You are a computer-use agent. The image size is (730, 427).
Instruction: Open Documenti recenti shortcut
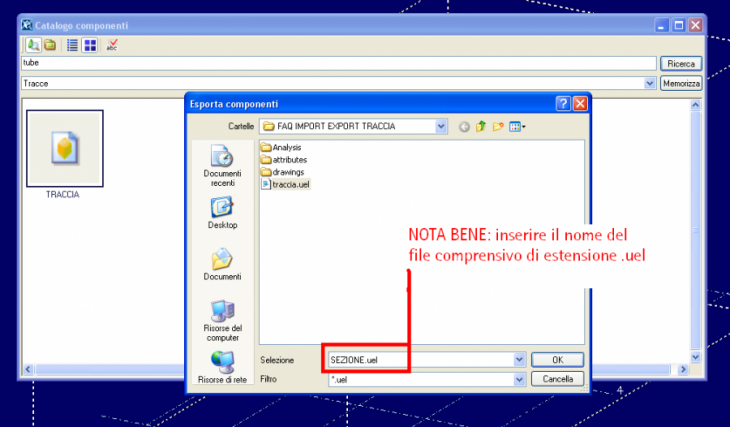click(222, 166)
